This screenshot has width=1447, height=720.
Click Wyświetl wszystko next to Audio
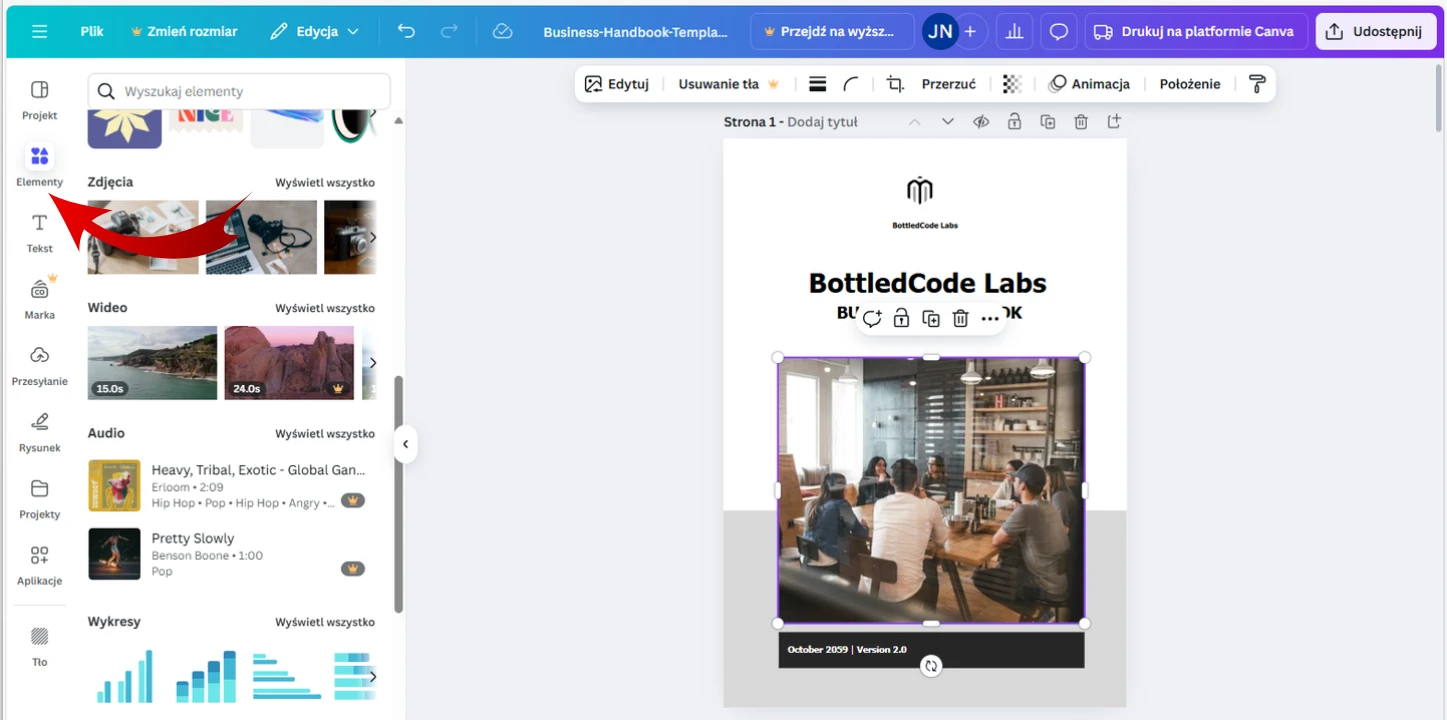pos(325,433)
